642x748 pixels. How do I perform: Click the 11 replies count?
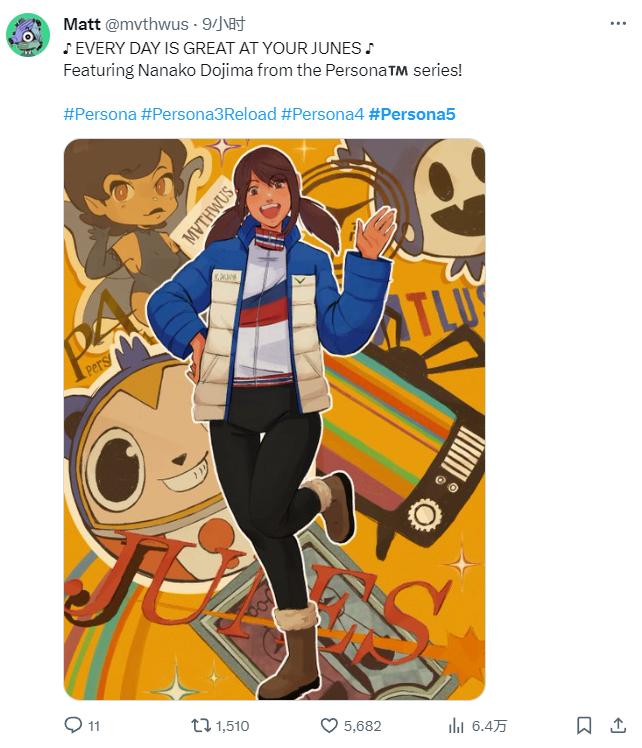click(x=94, y=726)
